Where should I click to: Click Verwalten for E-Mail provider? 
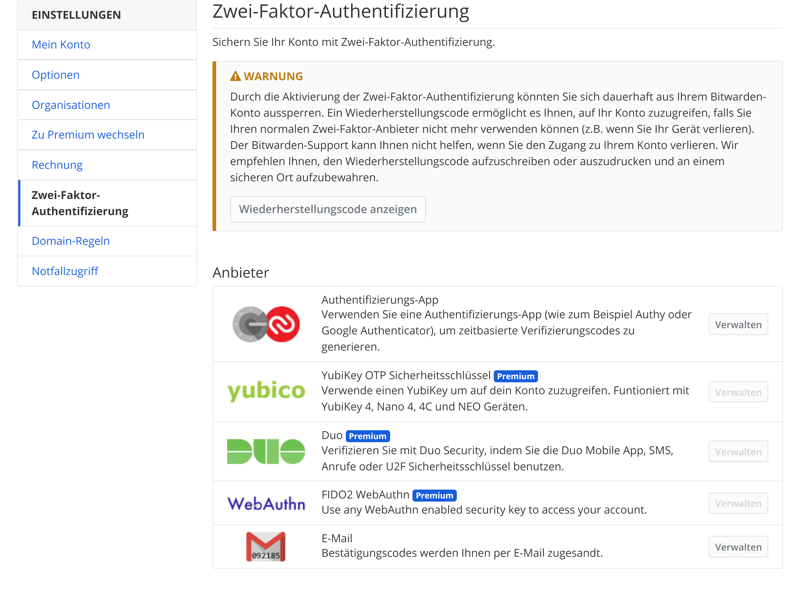(x=738, y=547)
